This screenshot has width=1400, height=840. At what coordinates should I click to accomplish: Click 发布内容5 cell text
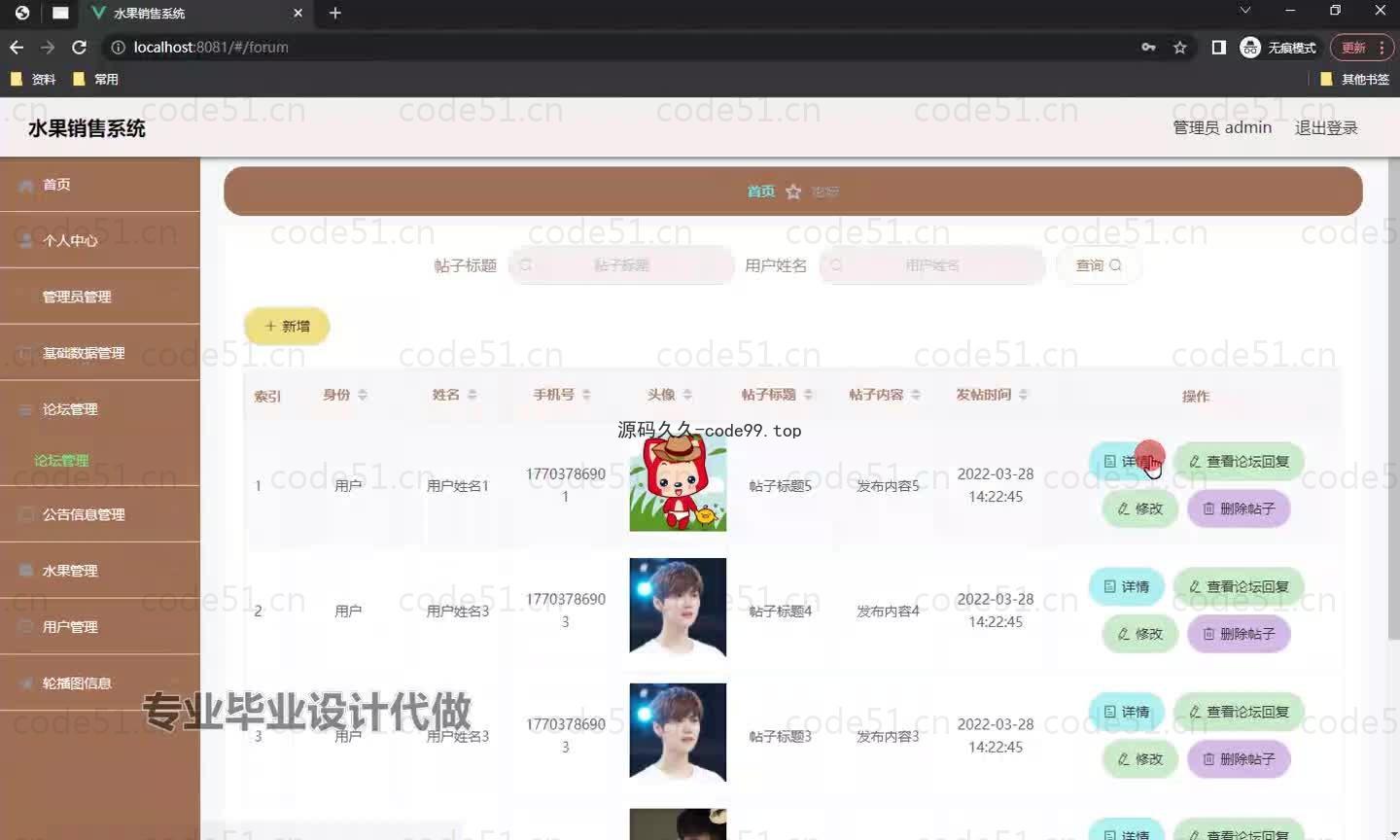tap(888, 486)
